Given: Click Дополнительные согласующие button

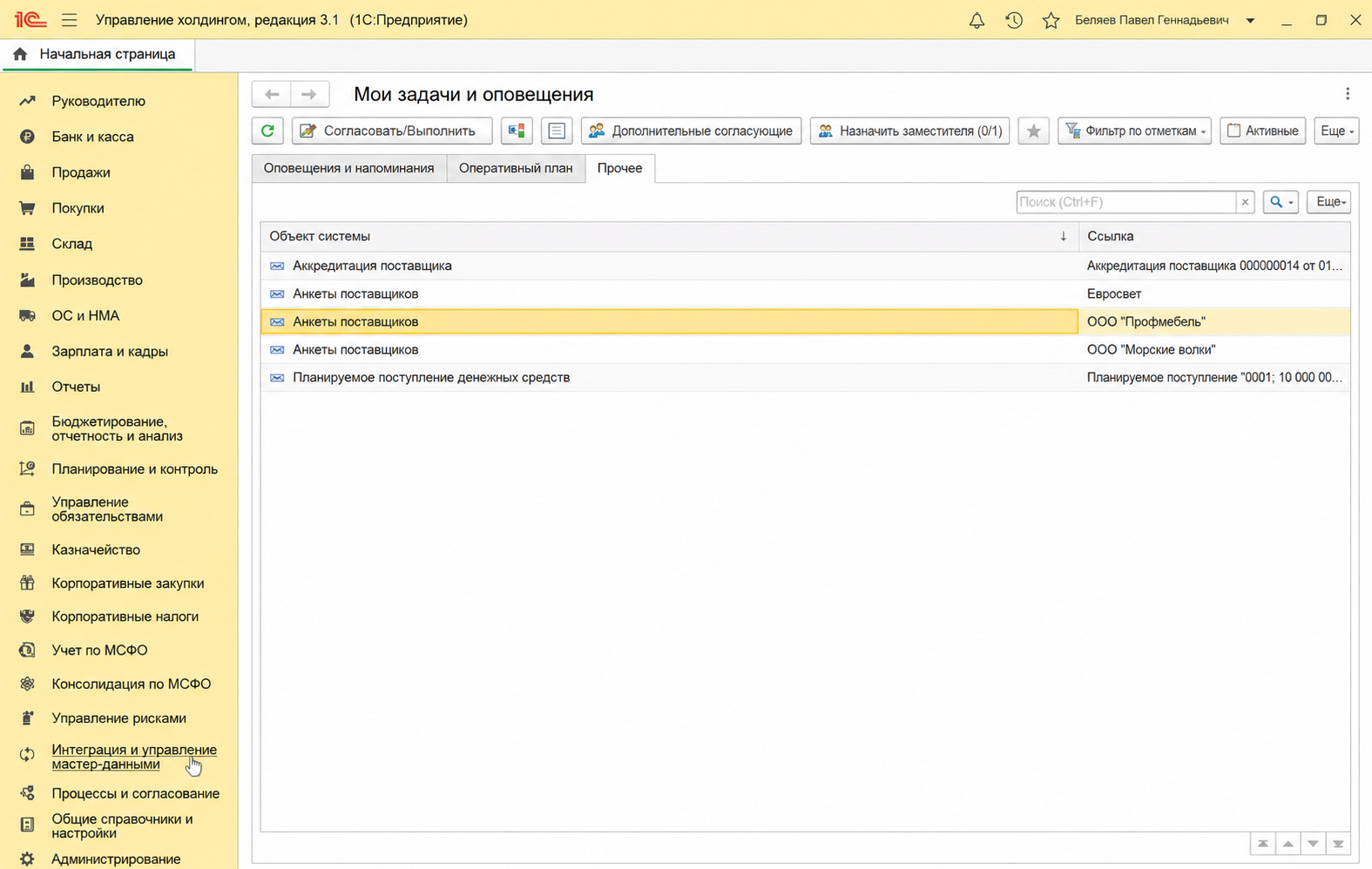Looking at the screenshot, I should click(691, 131).
